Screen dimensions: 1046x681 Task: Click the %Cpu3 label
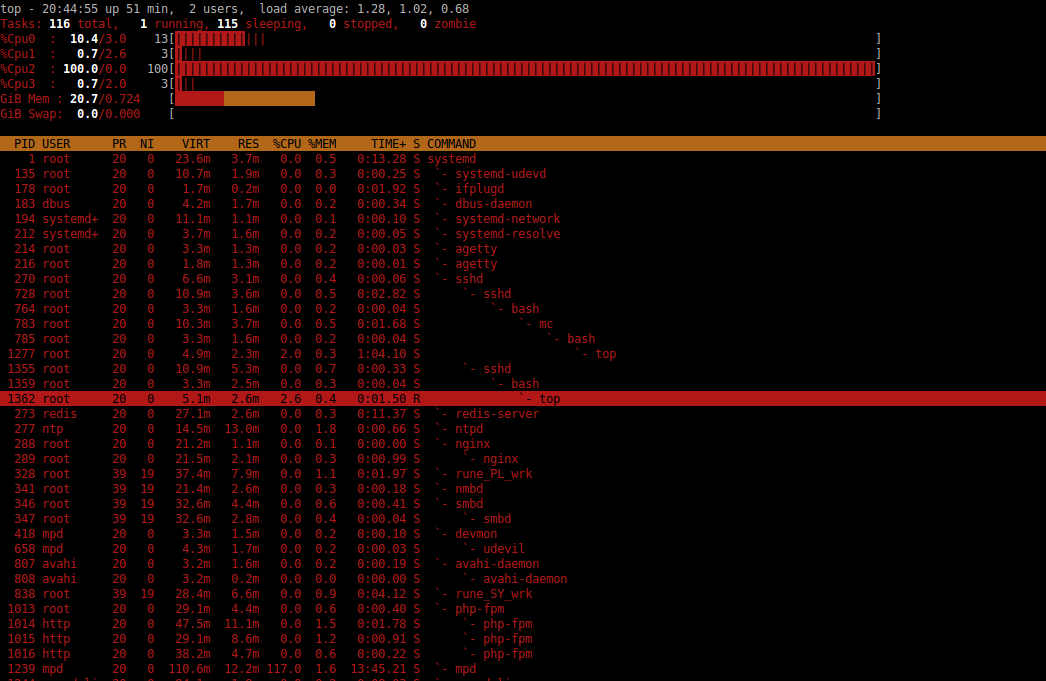click(18, 84)
